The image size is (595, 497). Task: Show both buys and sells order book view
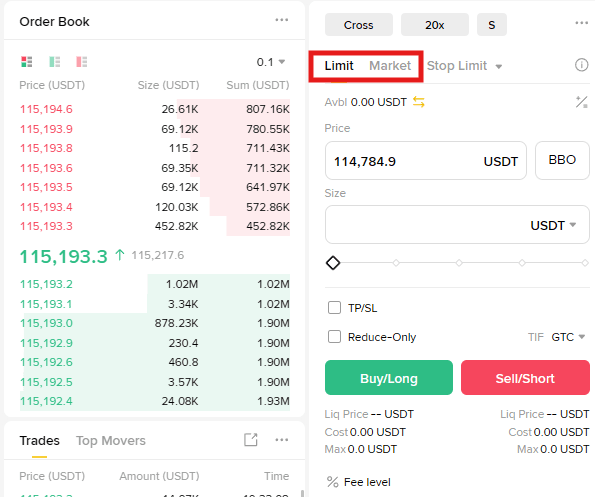pyautogui.click(x=27, y=61)
